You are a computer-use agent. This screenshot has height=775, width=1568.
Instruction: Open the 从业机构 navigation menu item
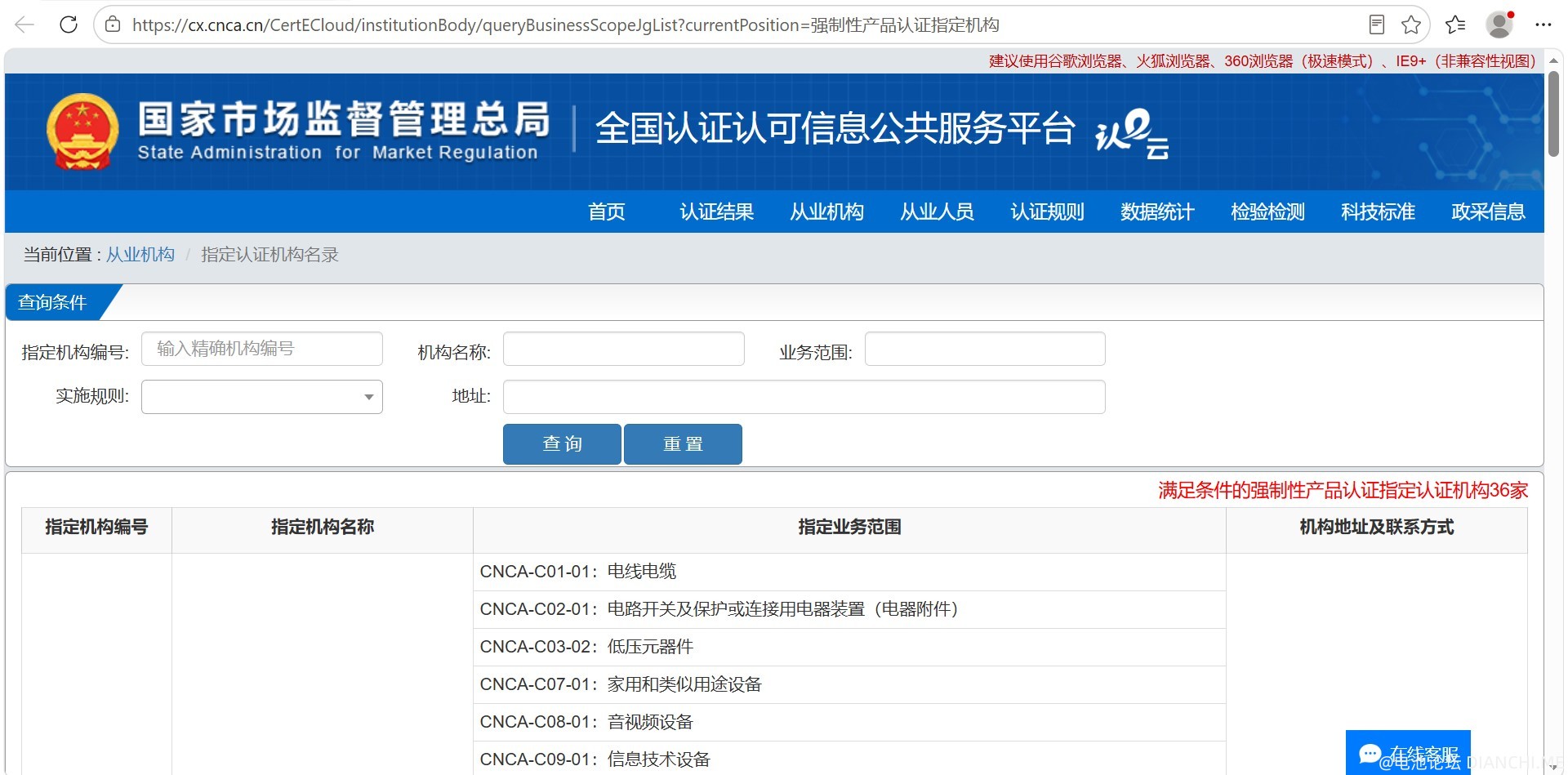tap(826, 212)
